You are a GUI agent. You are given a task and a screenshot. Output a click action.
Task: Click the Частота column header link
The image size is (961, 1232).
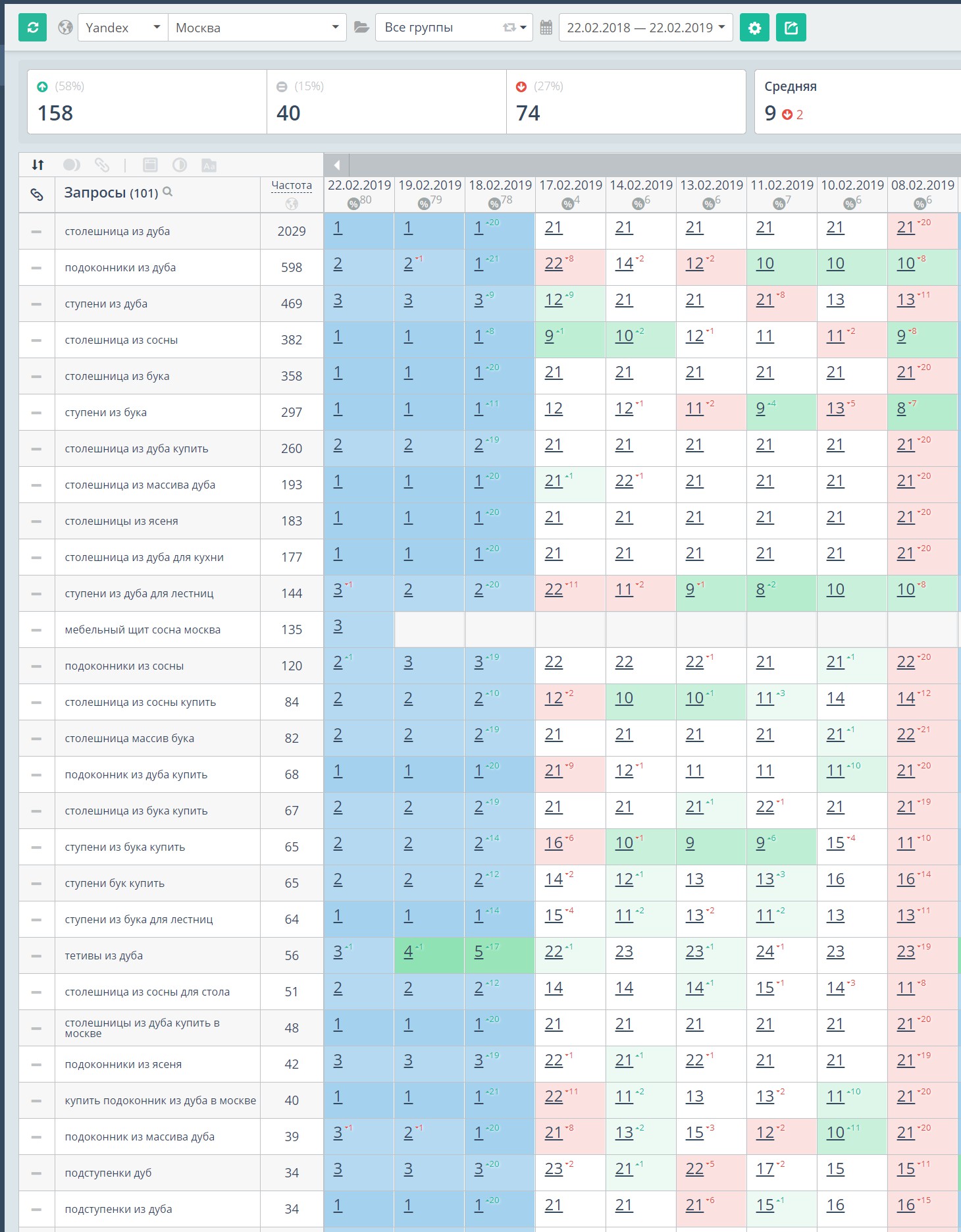pos(292,186)
